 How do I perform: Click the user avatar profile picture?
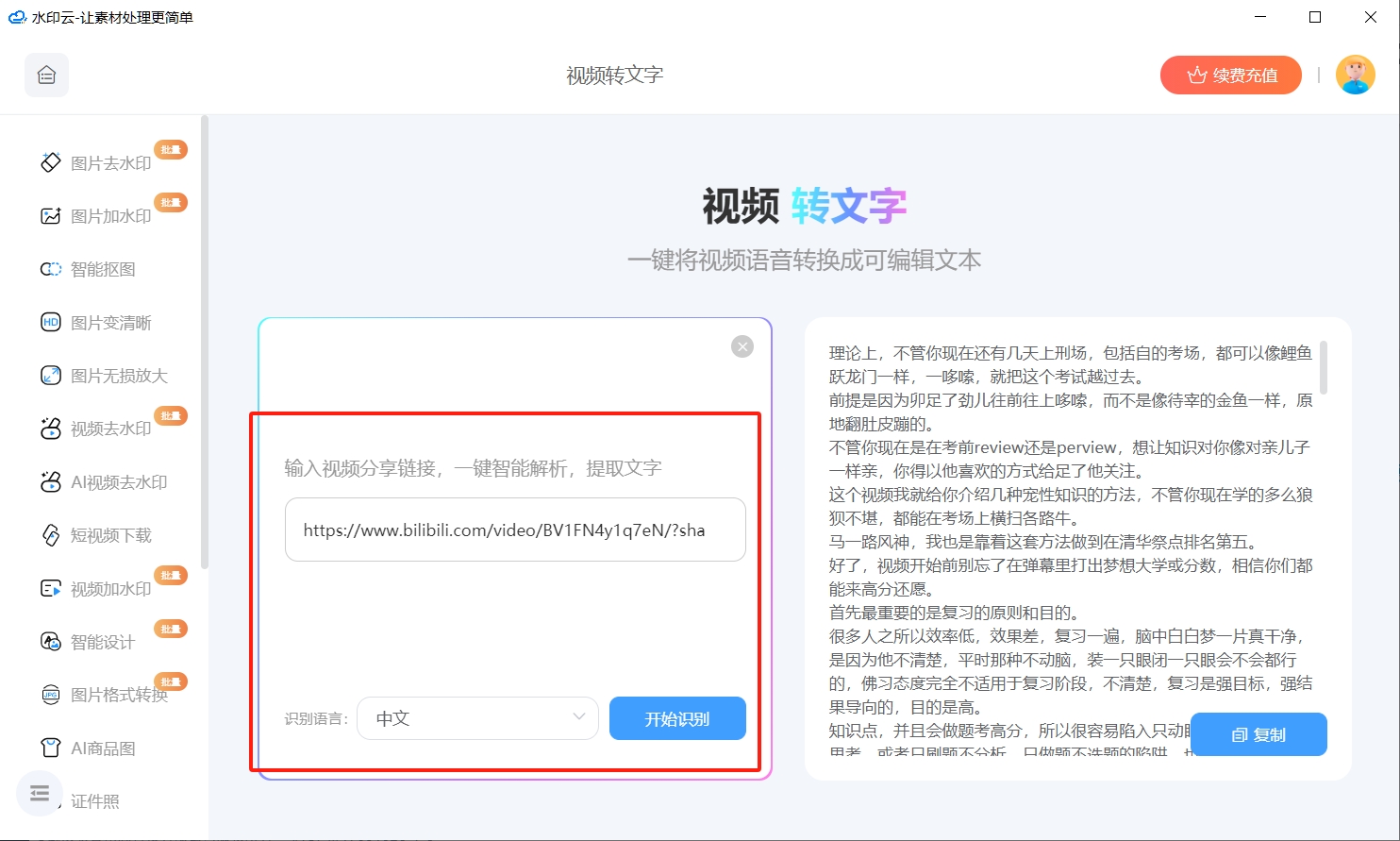[x=1355, y=76]
